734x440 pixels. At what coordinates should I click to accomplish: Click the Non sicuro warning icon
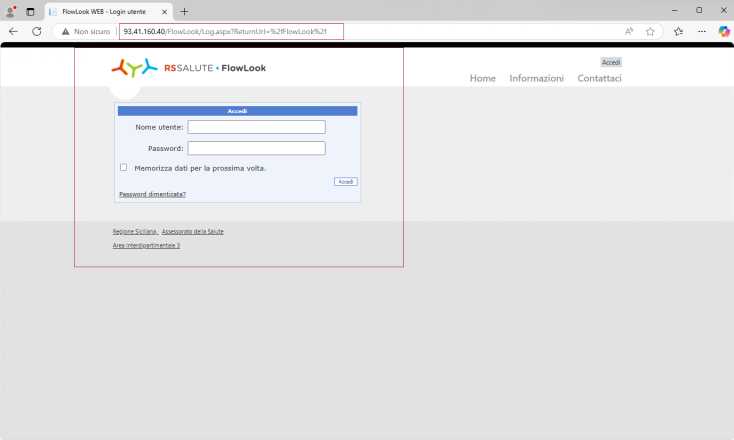pos(66,31)
